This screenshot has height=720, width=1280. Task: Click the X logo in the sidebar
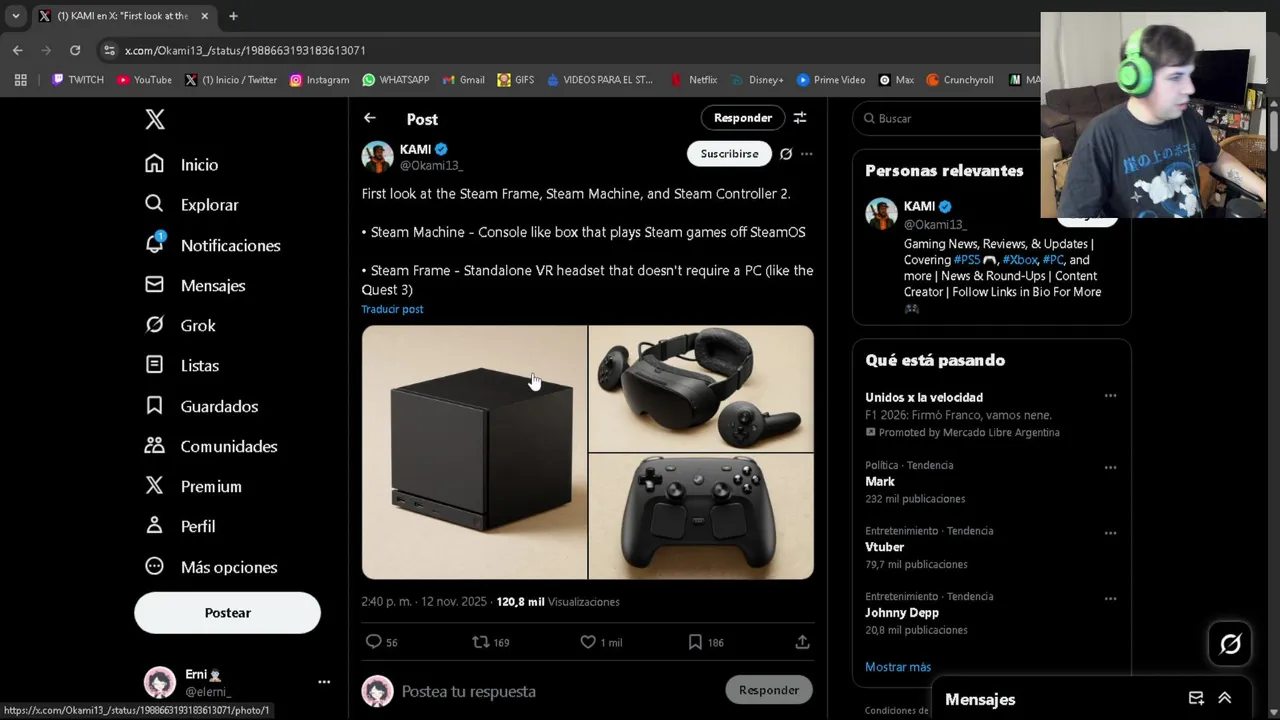click(x=155, y=120)
